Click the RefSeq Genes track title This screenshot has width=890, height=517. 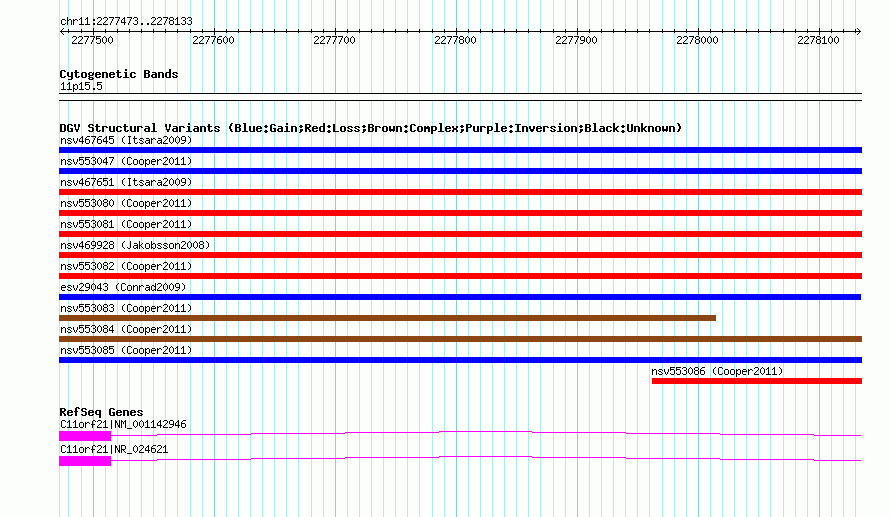(x=101, y=412)
